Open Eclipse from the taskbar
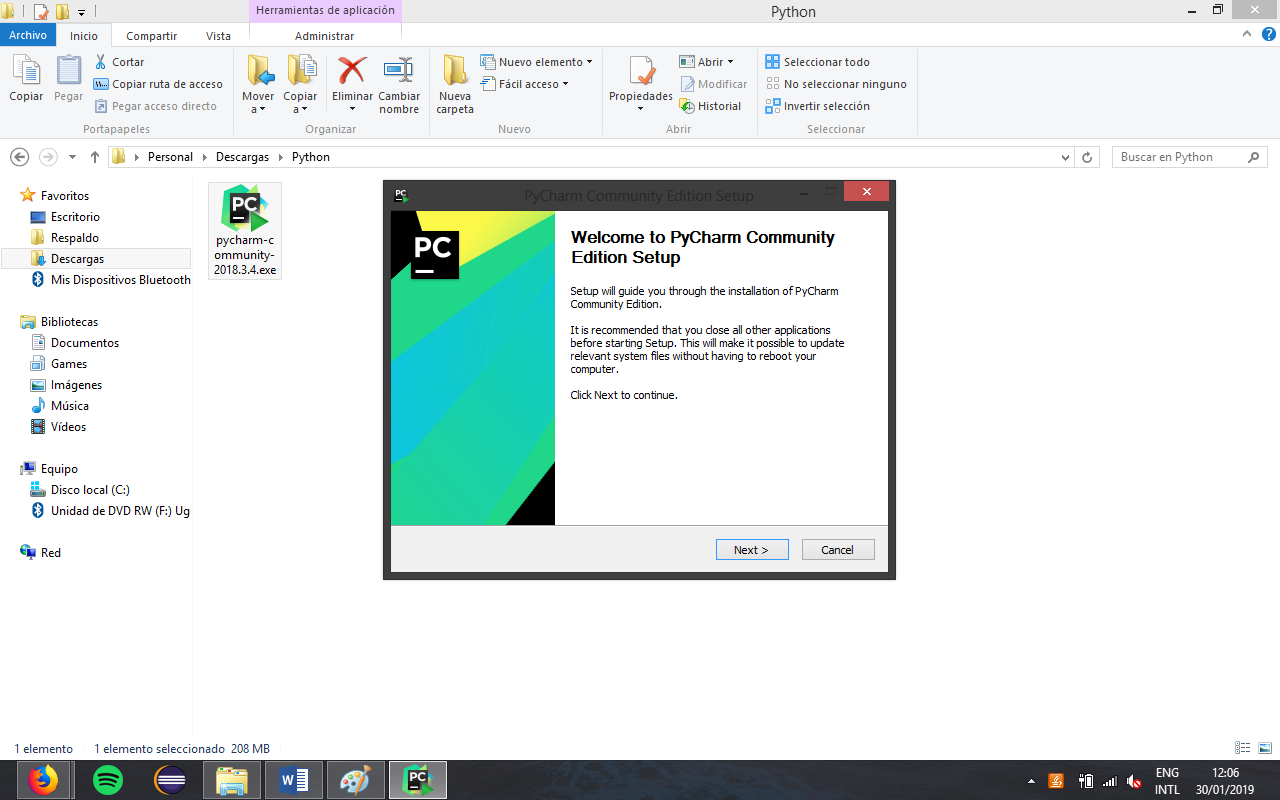 (x=170, y=780)
